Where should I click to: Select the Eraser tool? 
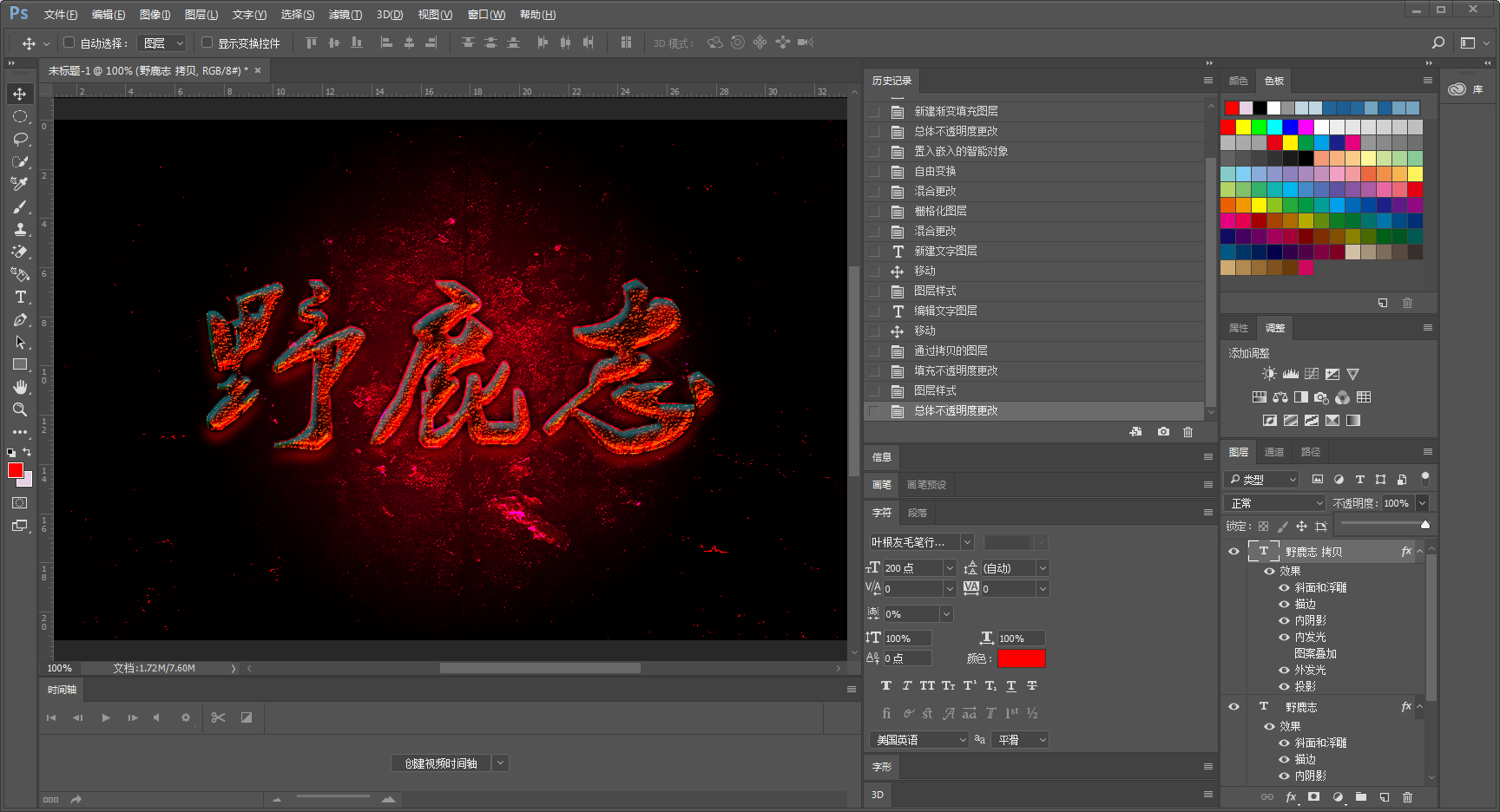(x=20, y=252)
